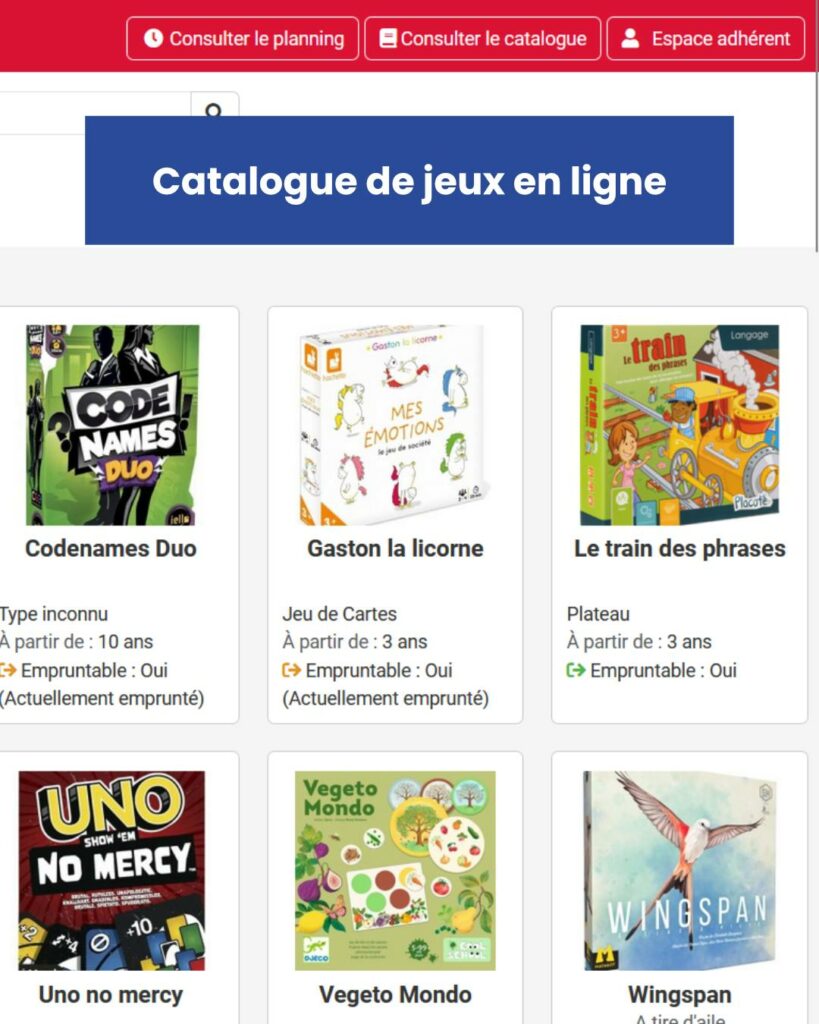Open the Consulter le catalogue menu item
Image resolution: width=819 pixels, height=1024 pixels.
click(482, 39)
